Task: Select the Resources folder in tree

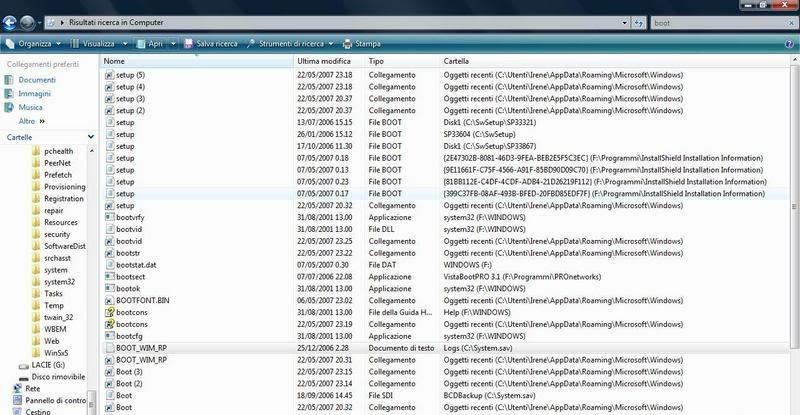Action: point(55,223)
